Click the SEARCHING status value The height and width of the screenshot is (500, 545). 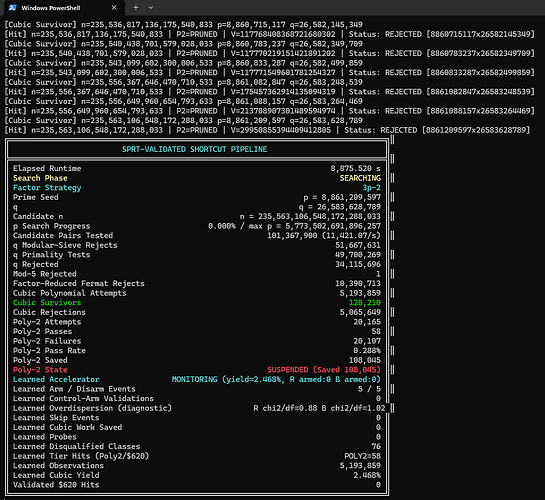(360, 178)
